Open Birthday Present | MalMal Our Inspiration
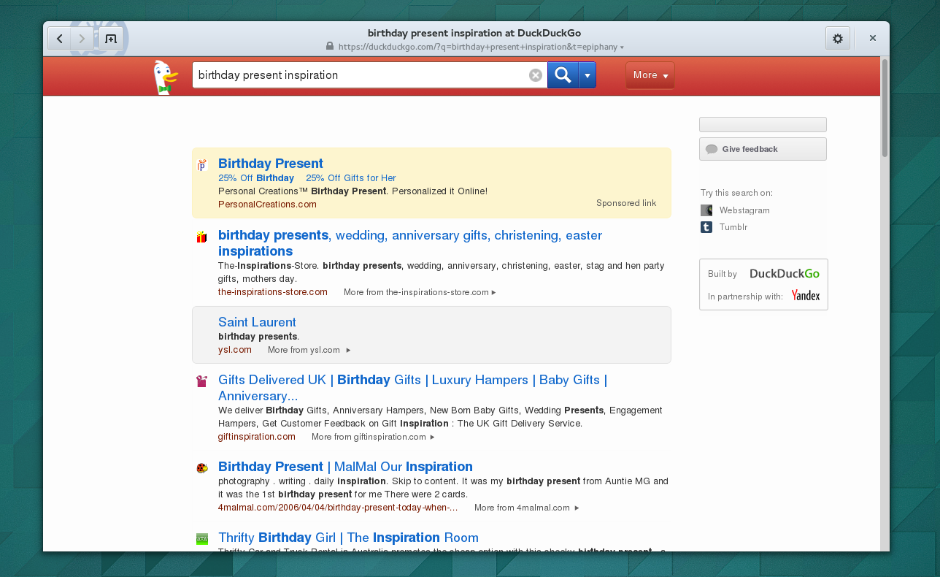940x577 pixels. pos(345,467)
